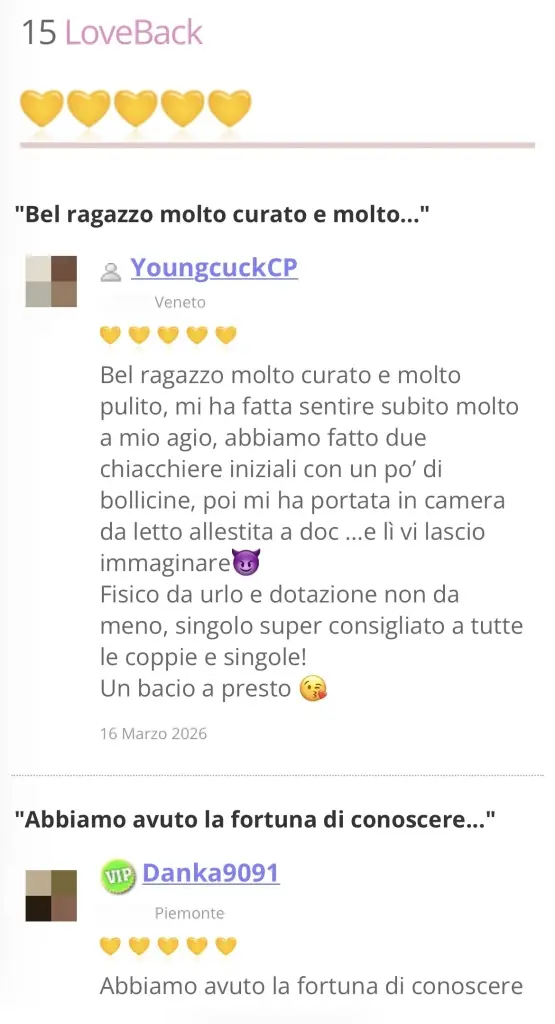Click the Veneto region label
555x1024 pixels.
tap(180, 302)
